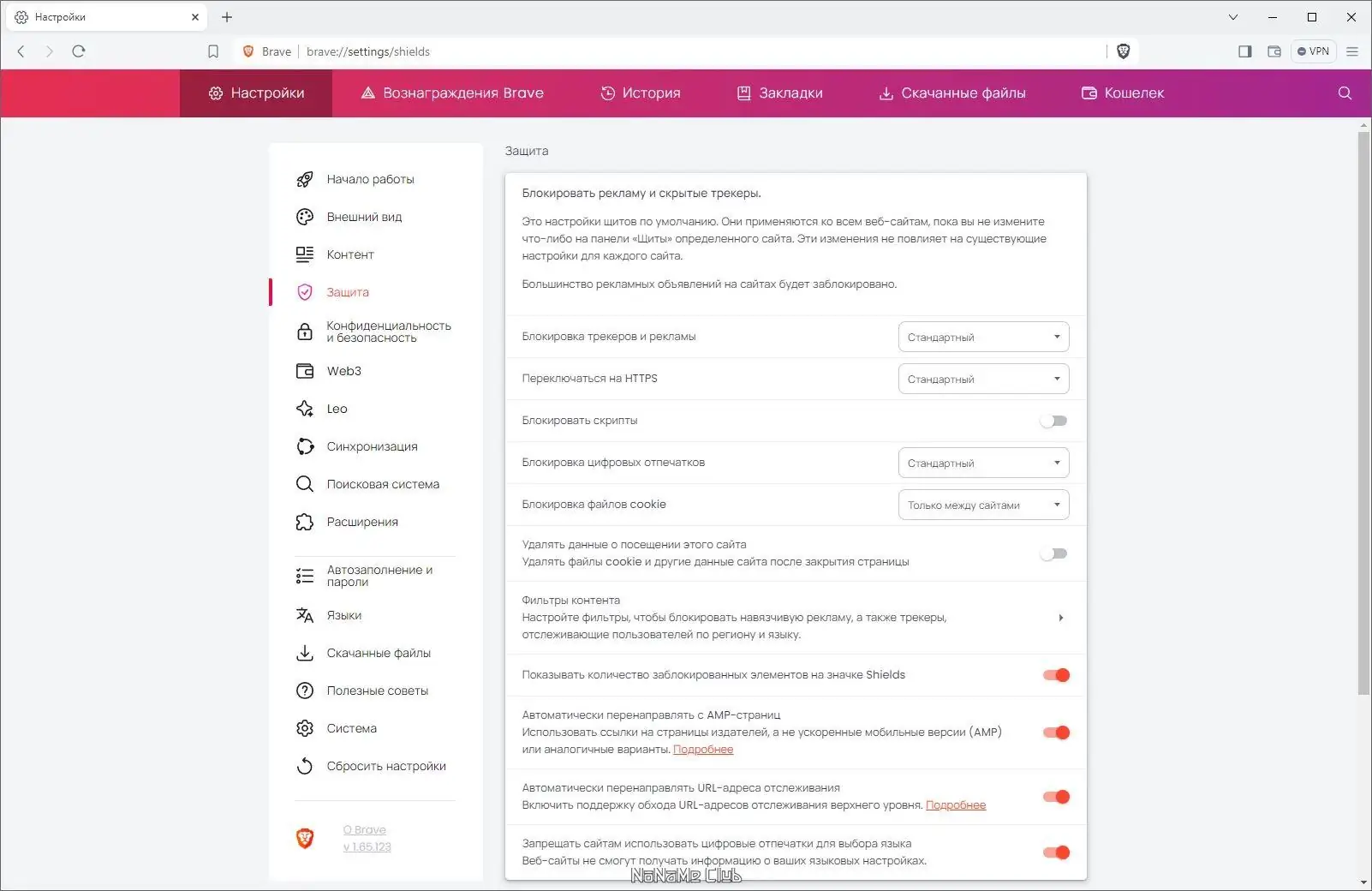Click the wallet icon beside Web3
The image size is (1372, 891).
[x=305, y=371]
